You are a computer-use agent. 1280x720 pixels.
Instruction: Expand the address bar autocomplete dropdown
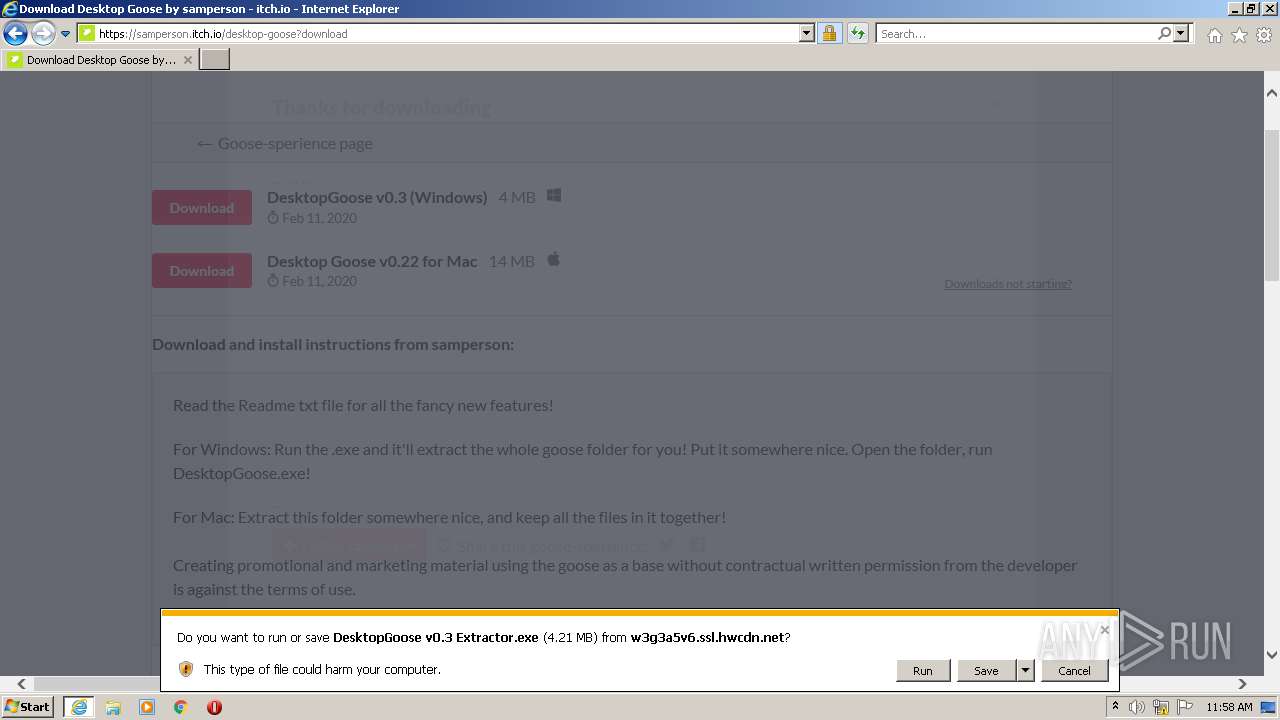coord(807,33)
